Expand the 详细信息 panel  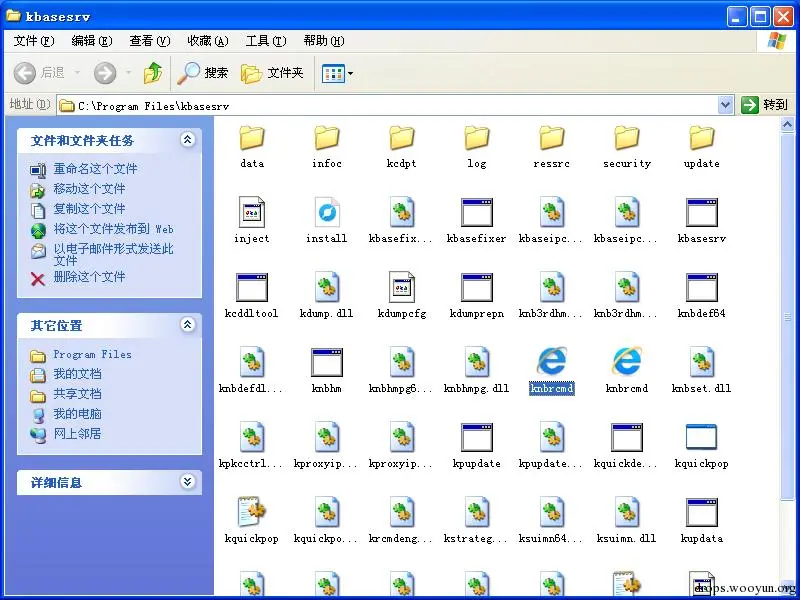[188, 482]
